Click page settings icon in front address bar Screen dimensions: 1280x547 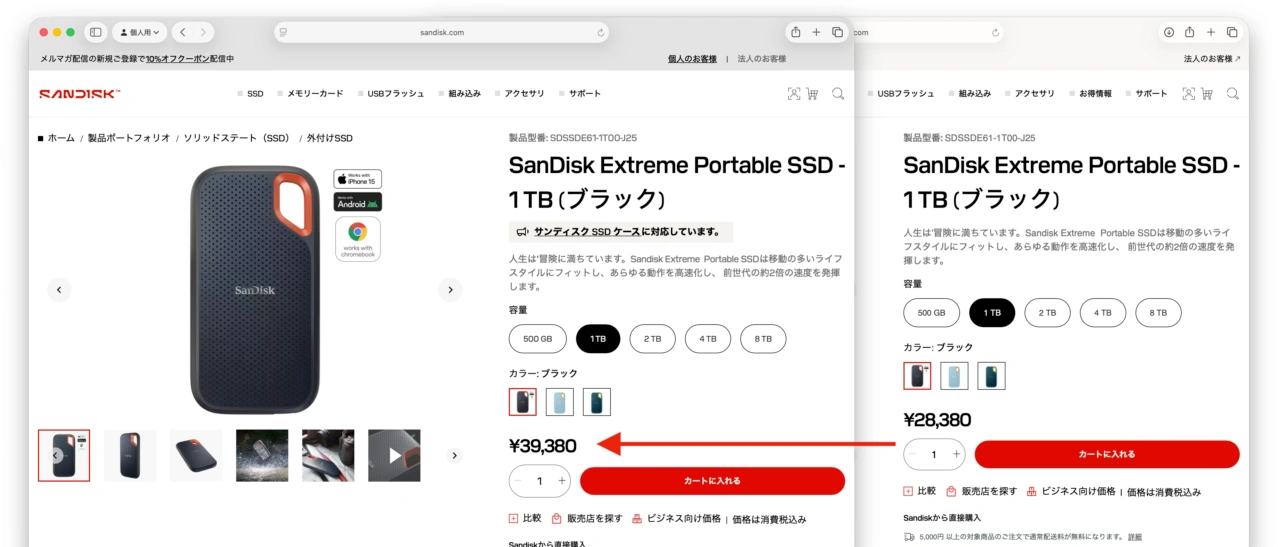click(284, 32)
